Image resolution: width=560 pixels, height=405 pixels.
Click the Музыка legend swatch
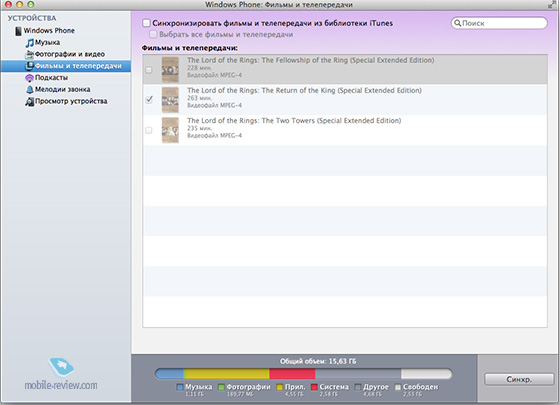tap(180, 387)
